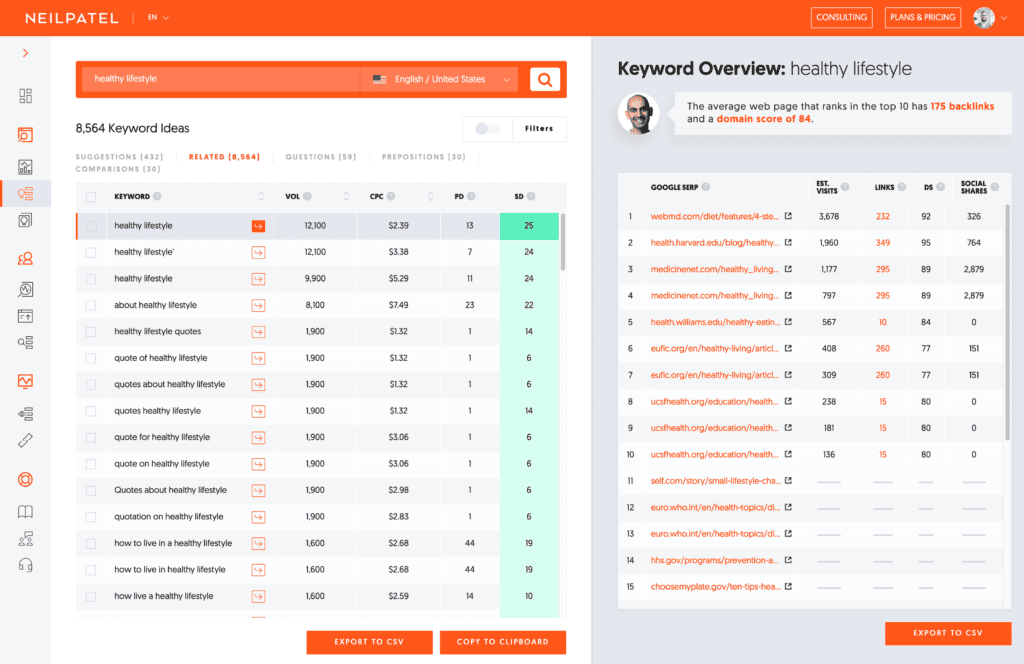Open the magnifier pulse analysis sidebar icon
The width and height of the screenshot is (1024, 664).
click(x=25, y=289)
